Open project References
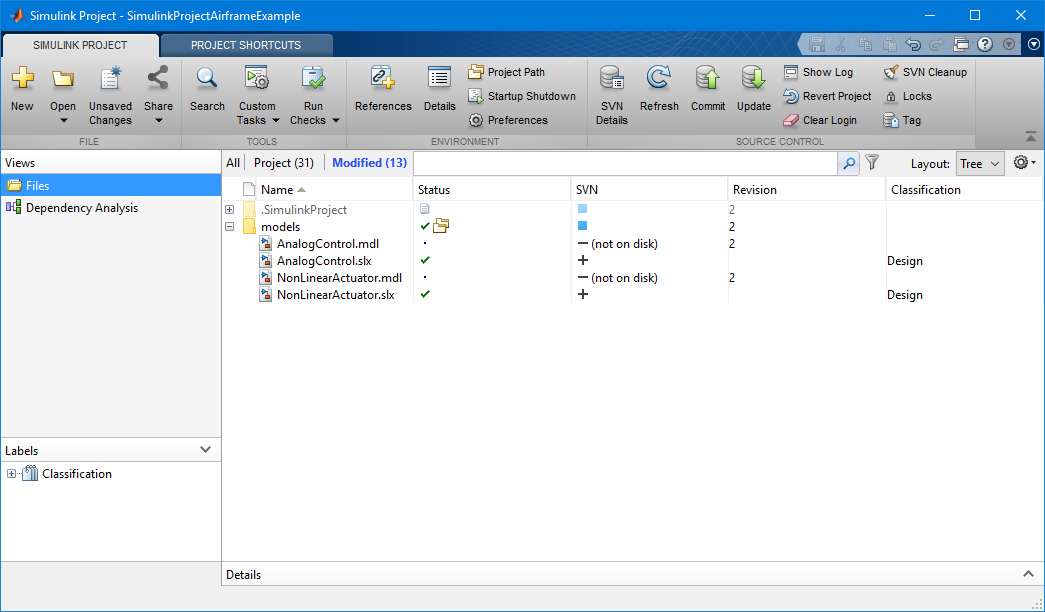 (x=383, y=89)
